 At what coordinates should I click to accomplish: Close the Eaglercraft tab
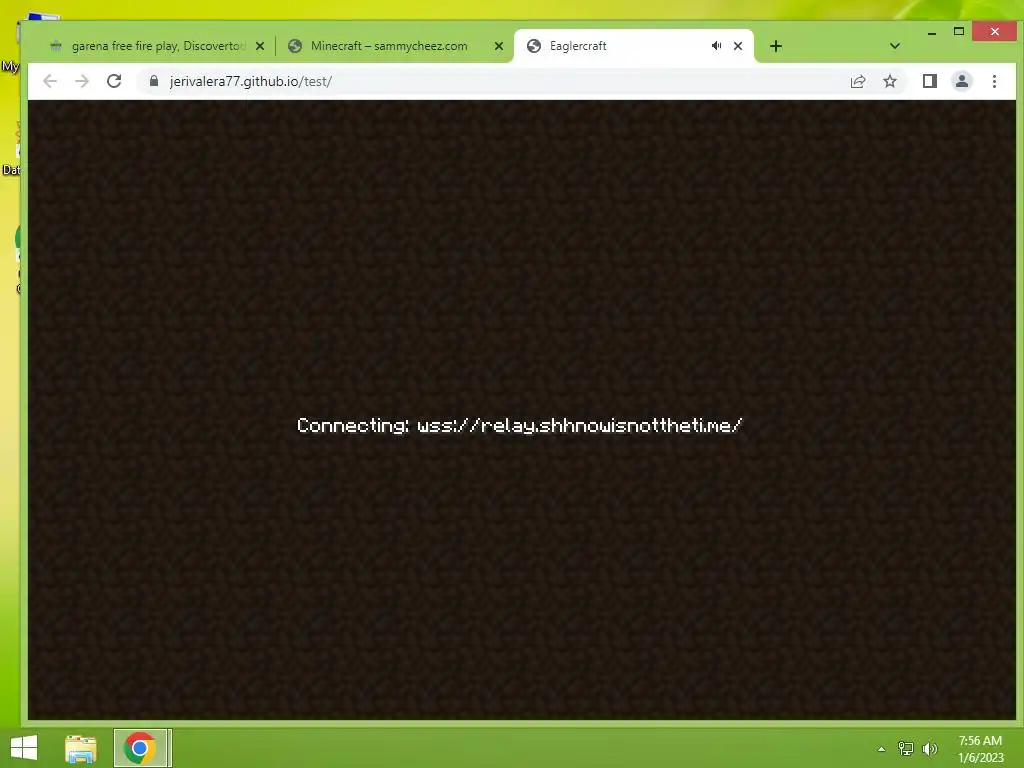pos(738,46)
